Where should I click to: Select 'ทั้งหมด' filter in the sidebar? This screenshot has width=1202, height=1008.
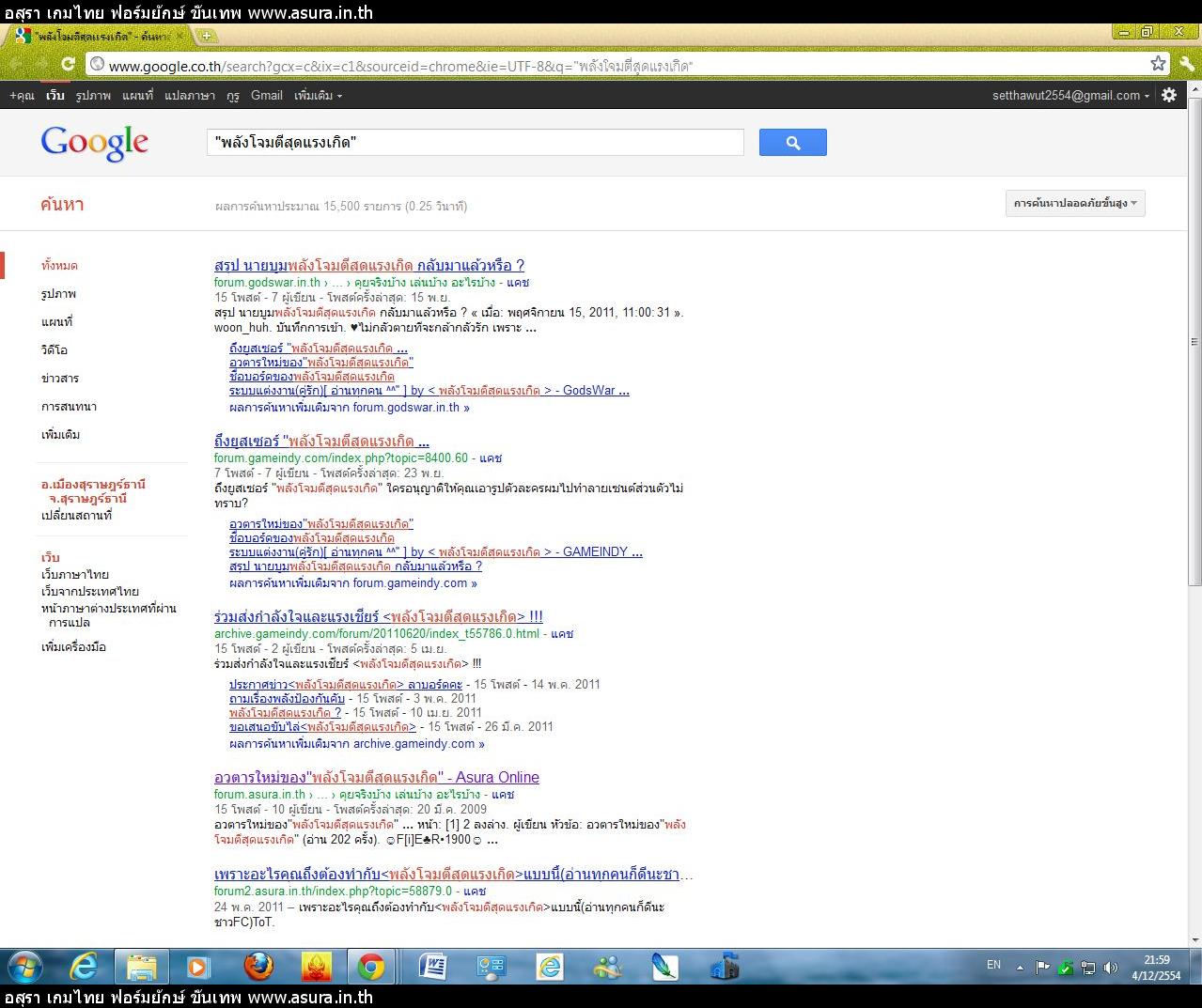[x=59, y=266]
